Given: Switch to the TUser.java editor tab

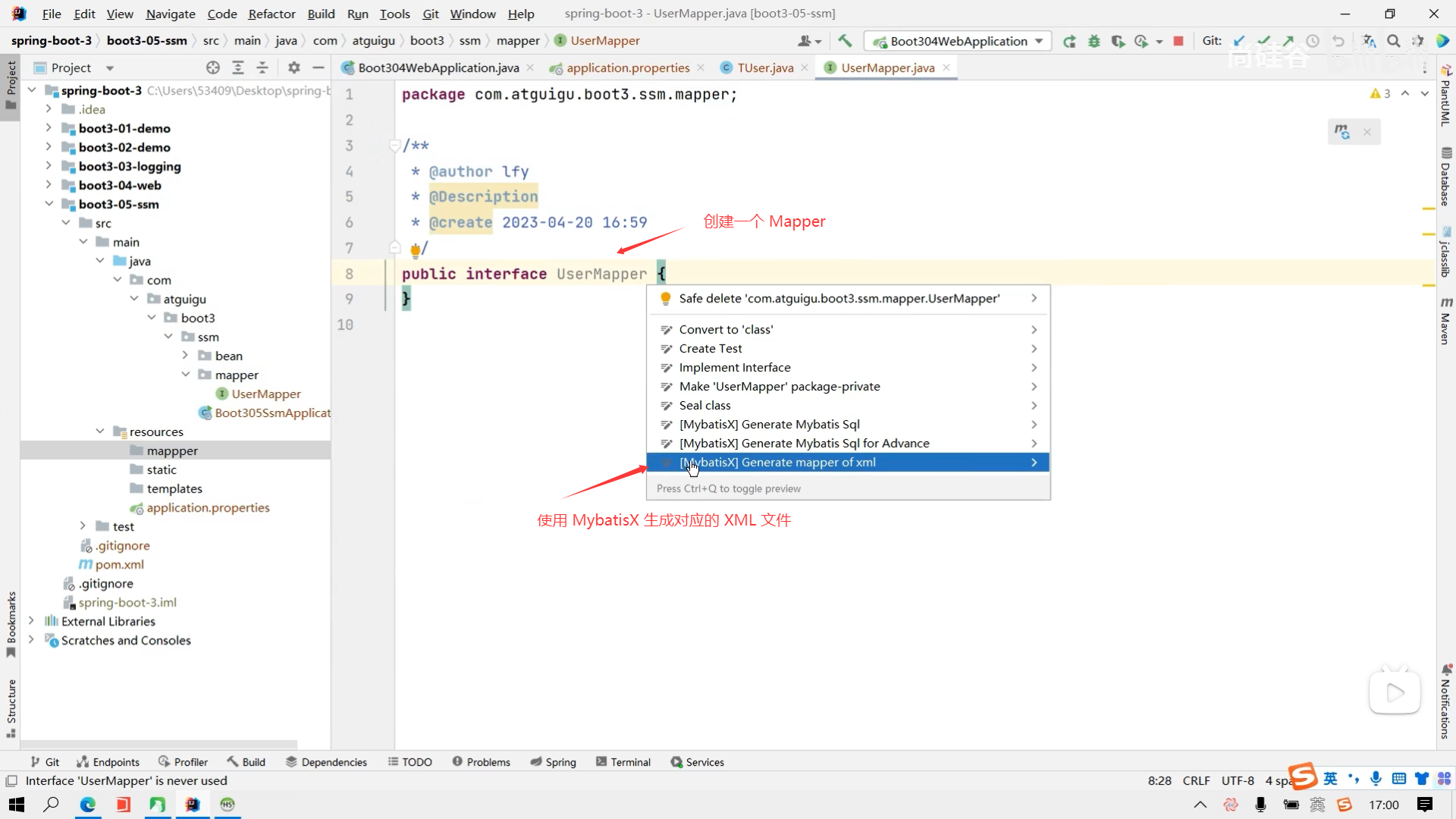Looking at the screenshot, I should click(x=764, y=67).
